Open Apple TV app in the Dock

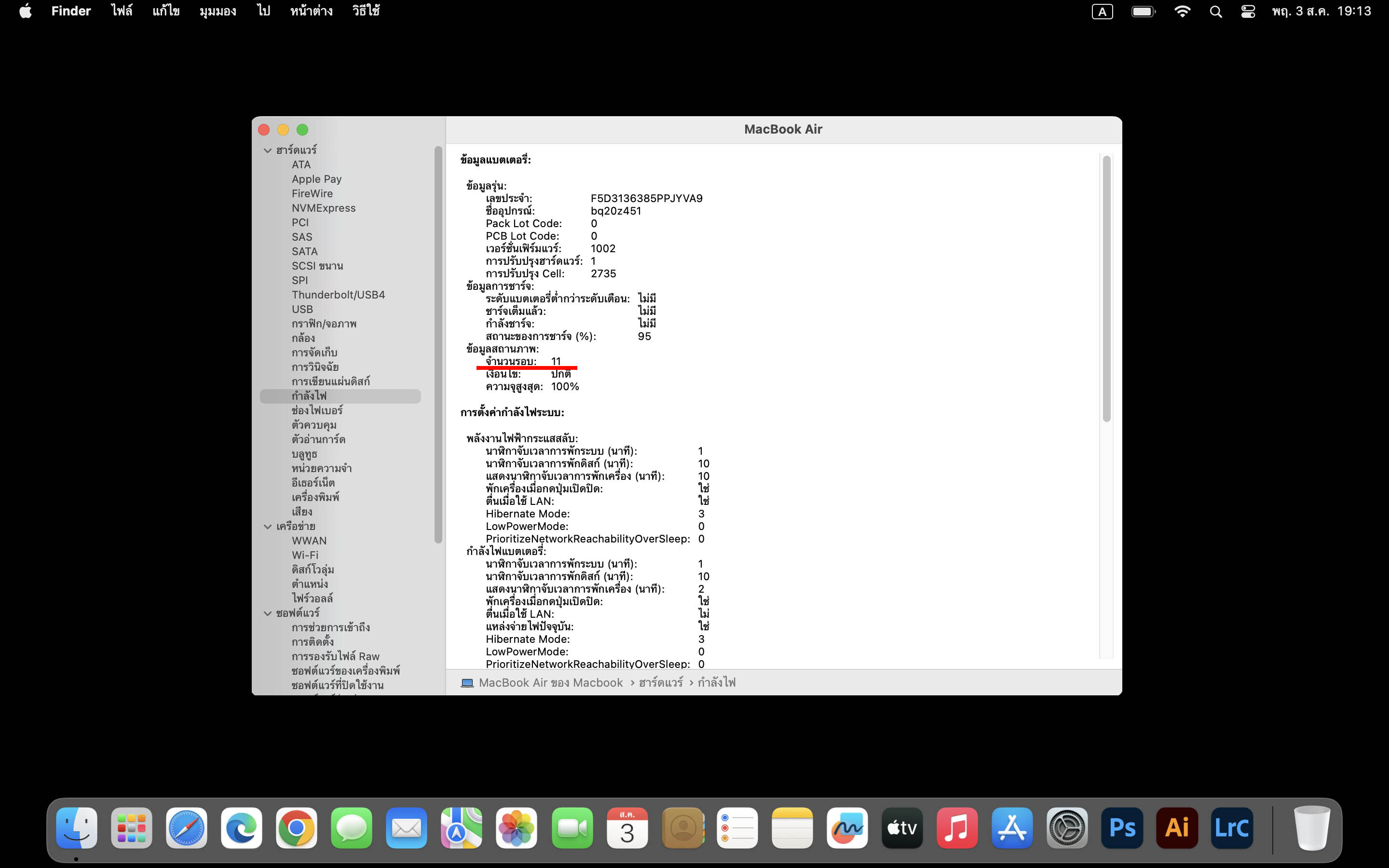pos(902,827)
